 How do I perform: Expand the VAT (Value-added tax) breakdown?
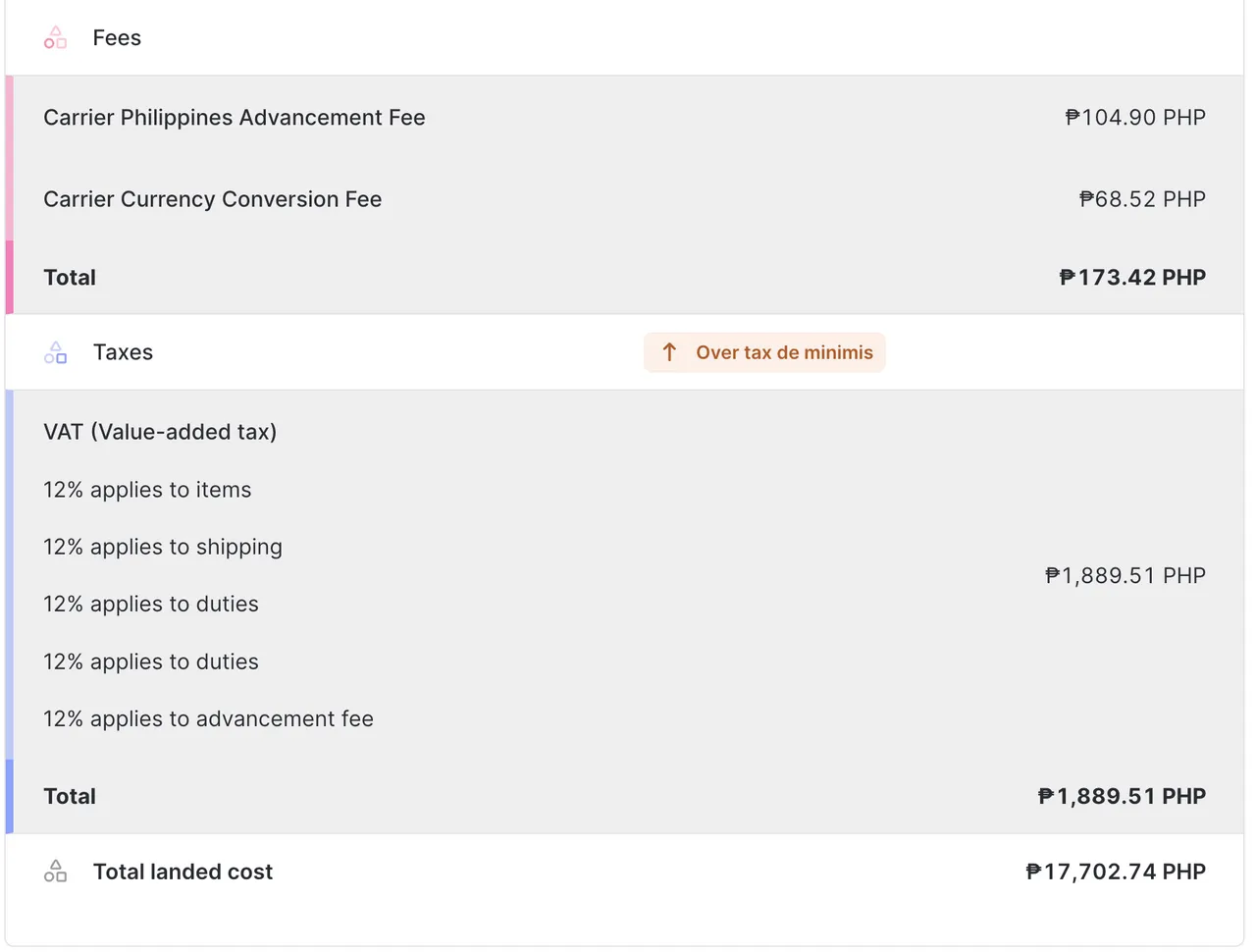point(160,431)
